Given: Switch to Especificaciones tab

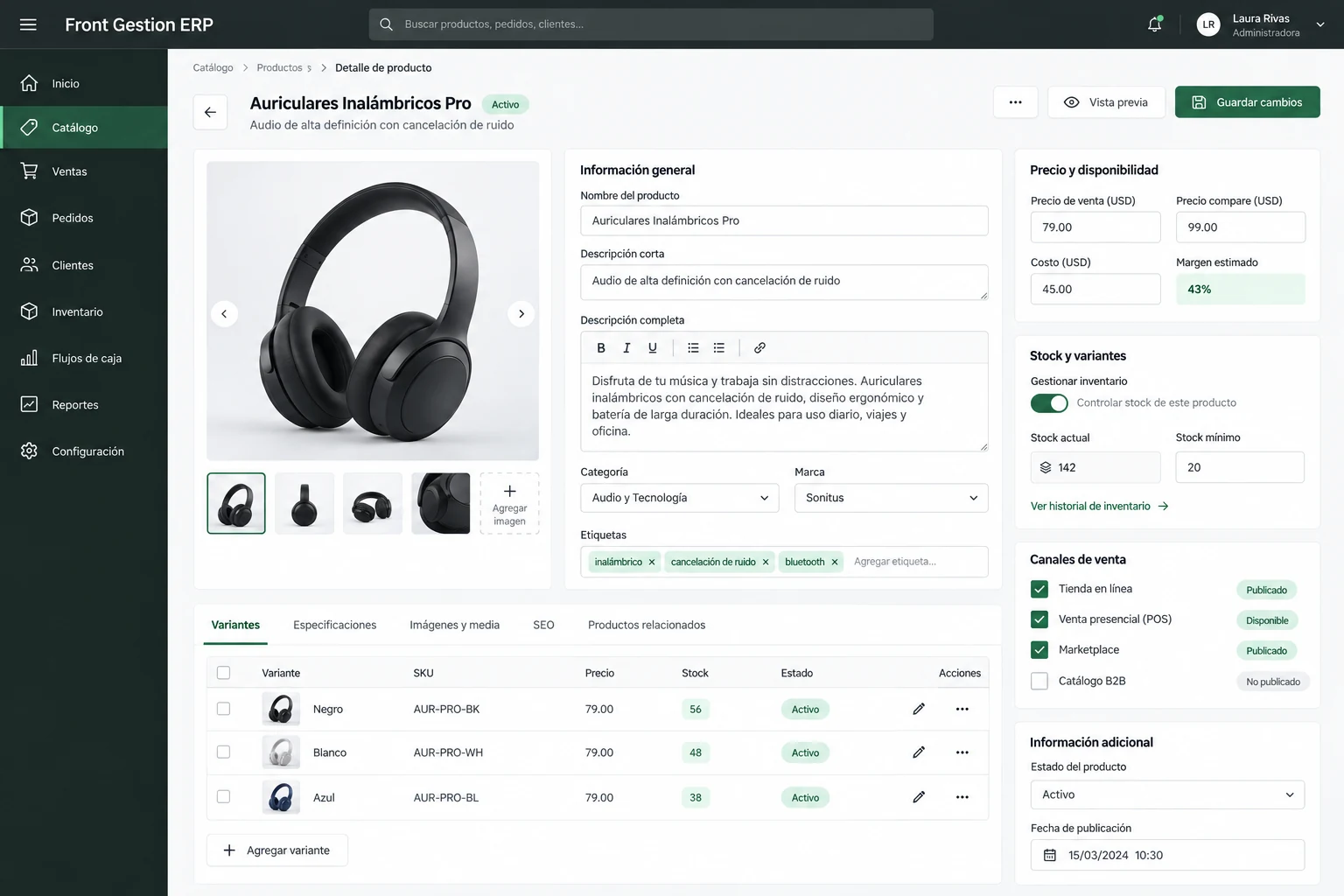Looking at the screenshot, I should click(x=335, y=625).
